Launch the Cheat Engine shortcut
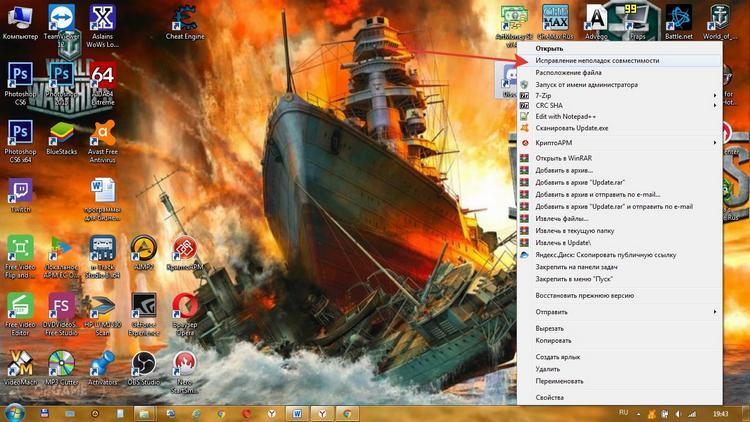 (185, 23)
